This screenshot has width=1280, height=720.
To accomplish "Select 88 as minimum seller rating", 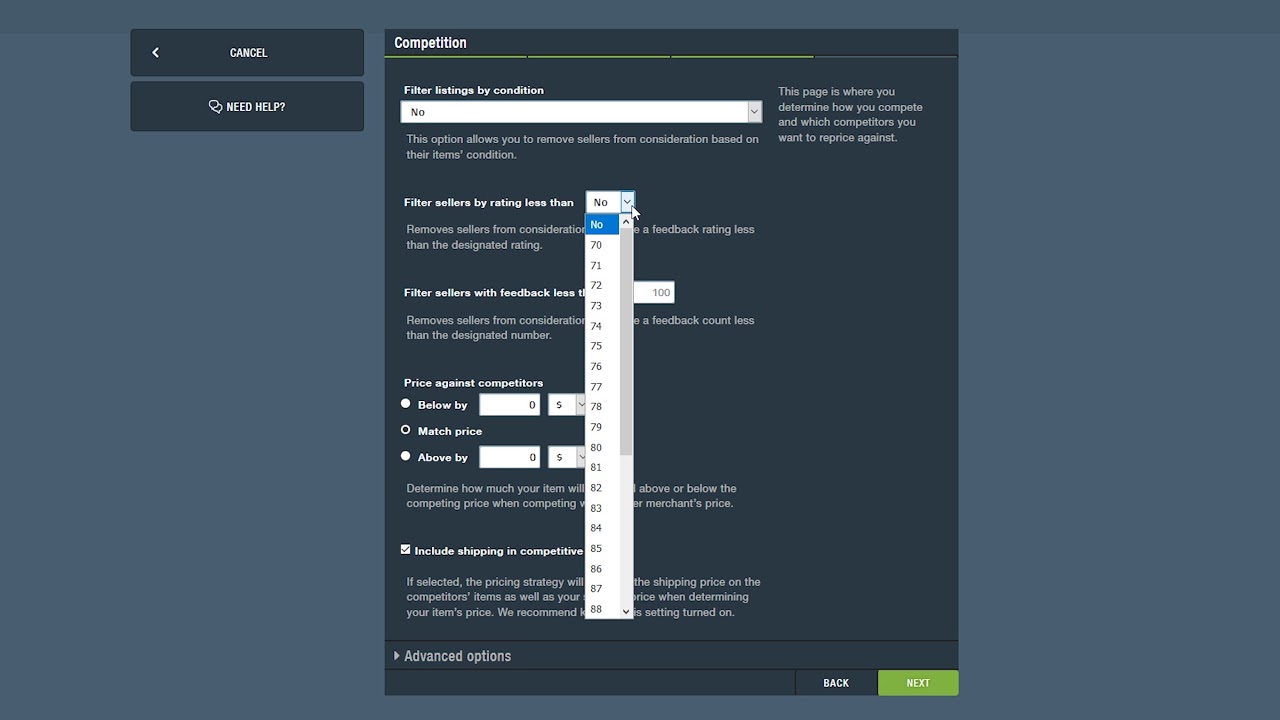I will click(x=603, y=609).
